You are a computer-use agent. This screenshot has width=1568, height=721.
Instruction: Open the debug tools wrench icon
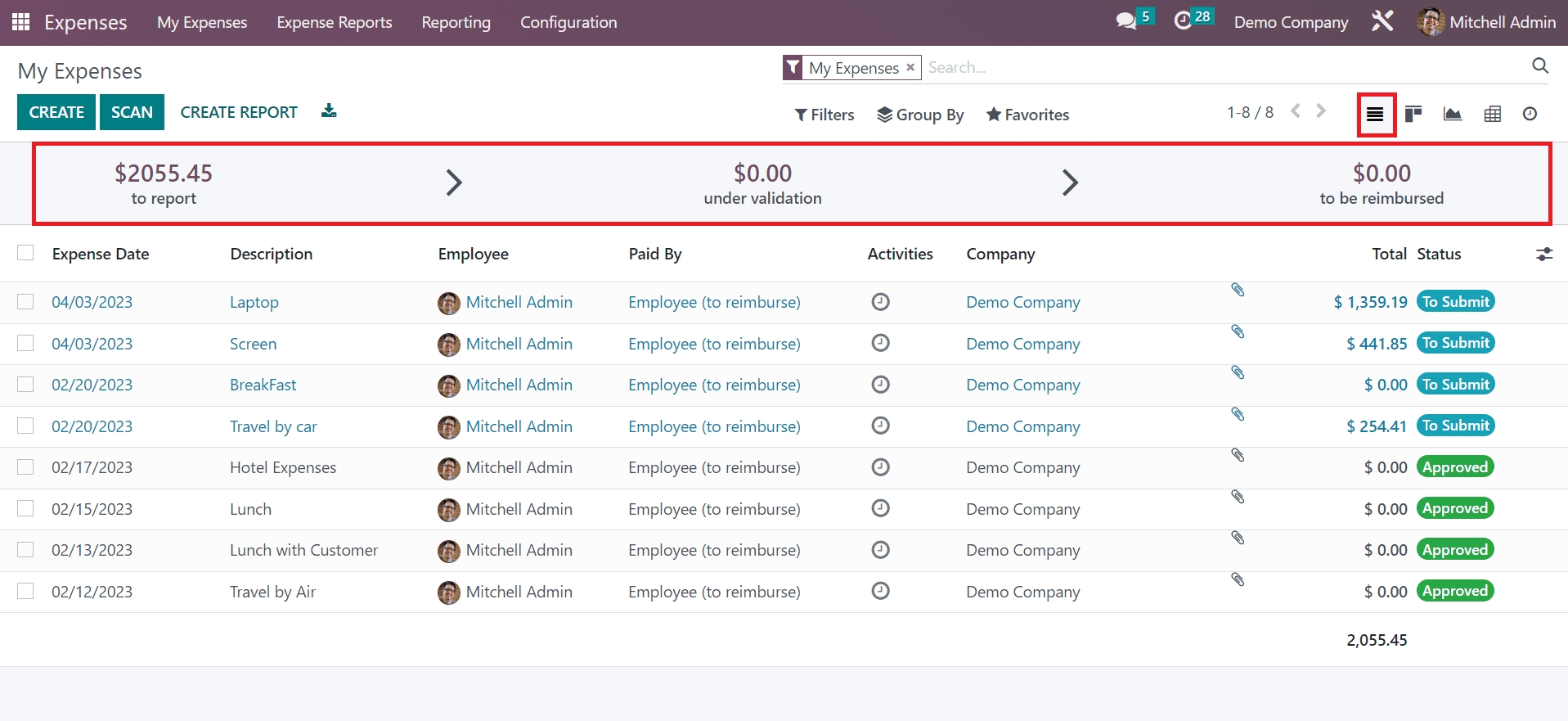point(1382,21)
